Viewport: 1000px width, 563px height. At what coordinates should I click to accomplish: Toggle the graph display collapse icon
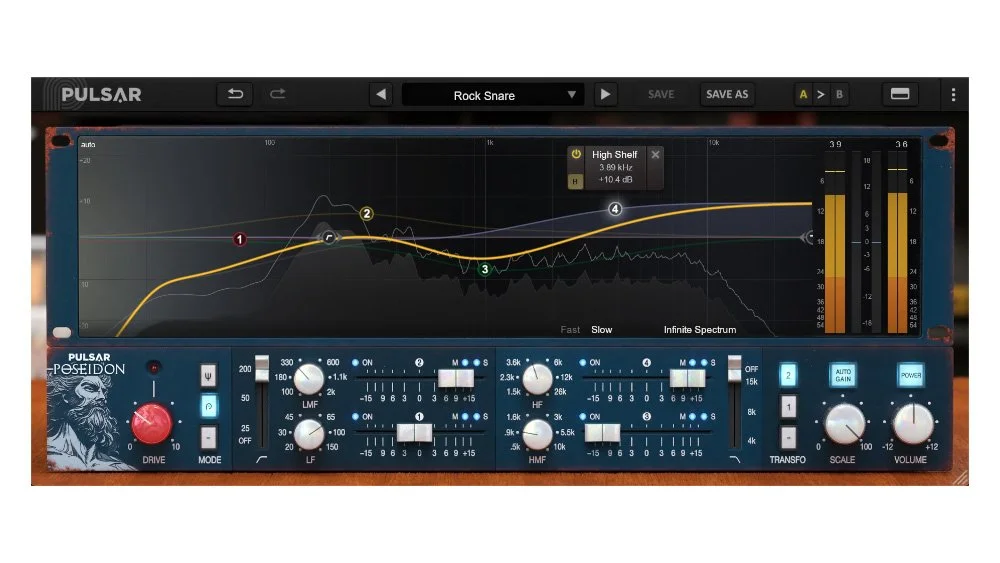pyautogui.click(x=900, y=94)
